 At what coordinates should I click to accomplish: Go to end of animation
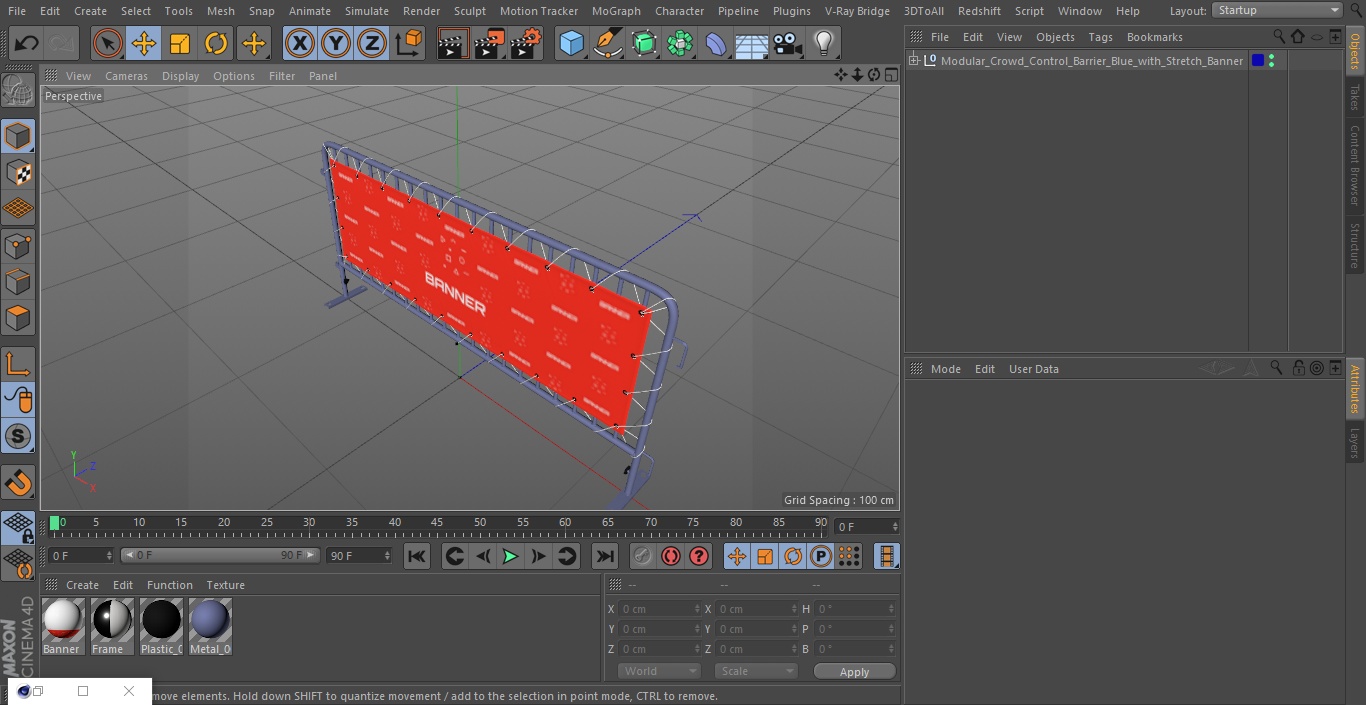[605, 556]
